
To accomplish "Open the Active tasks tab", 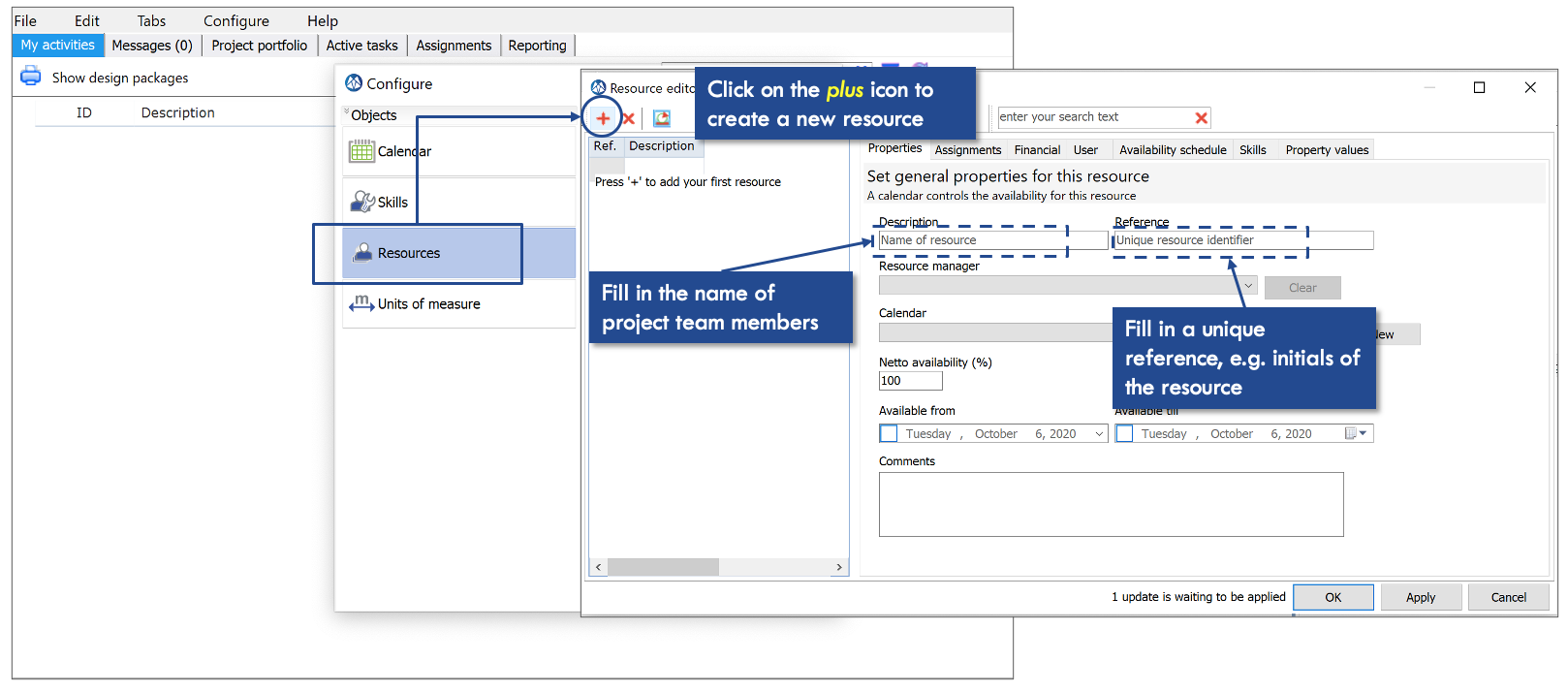I will [362, 45].
